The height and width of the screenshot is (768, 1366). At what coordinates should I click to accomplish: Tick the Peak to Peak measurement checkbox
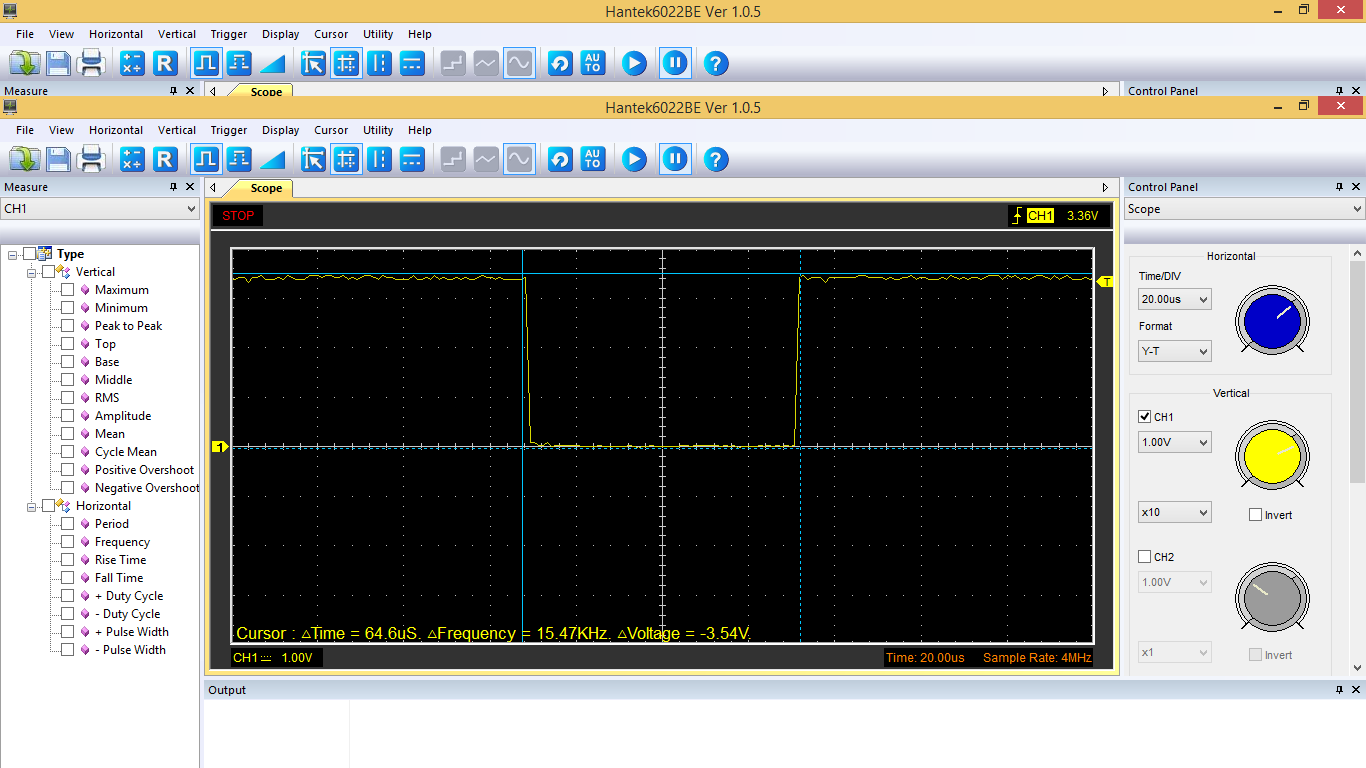pyautogui.click(x=68, y=326)
